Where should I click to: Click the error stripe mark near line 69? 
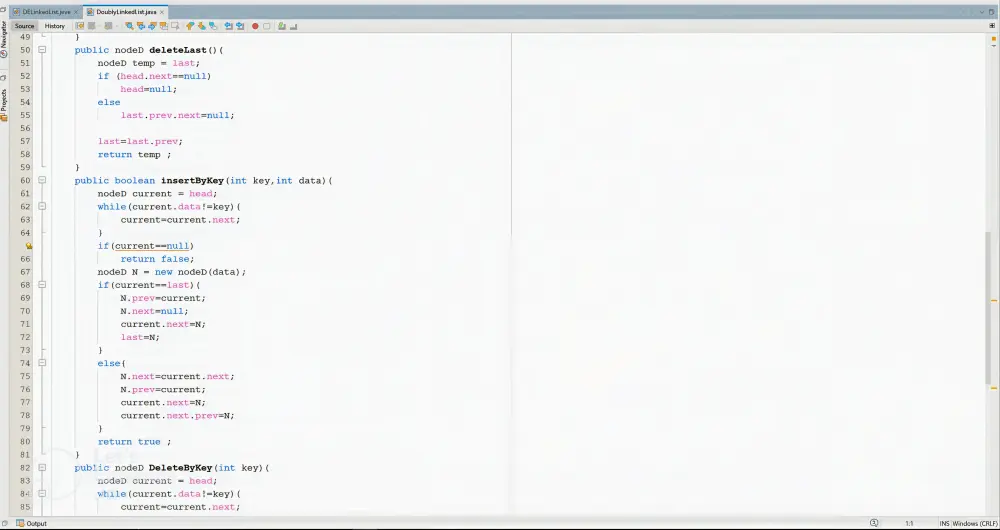pos(994,300)
